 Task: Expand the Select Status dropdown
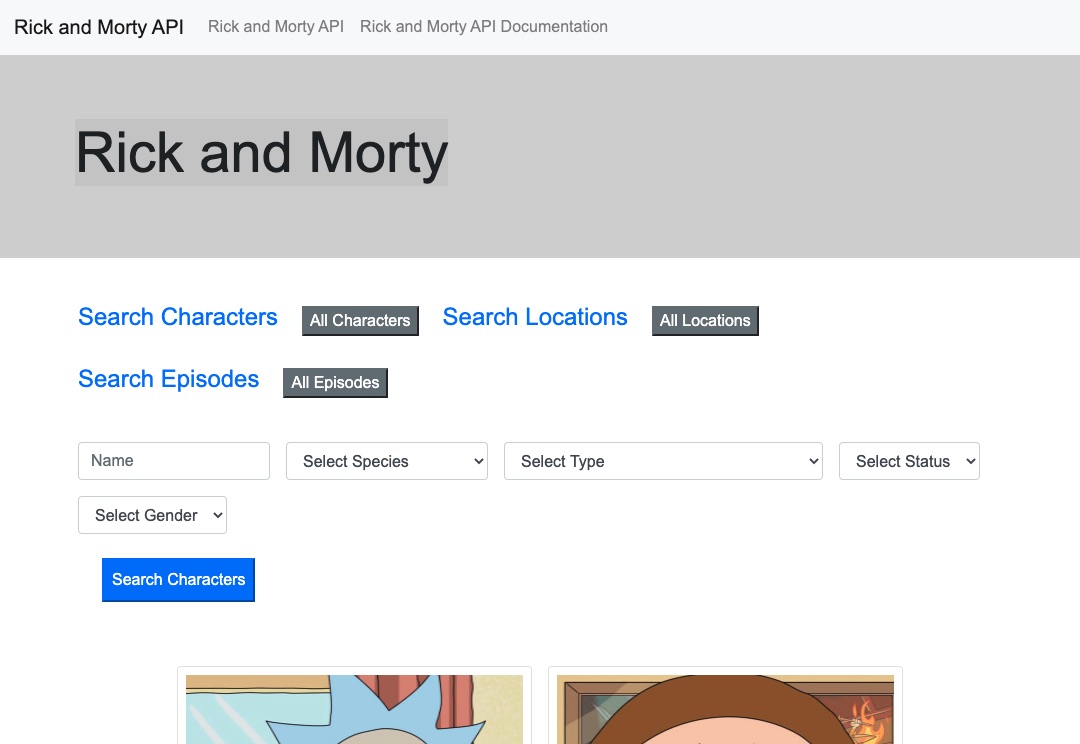(909, 461)
